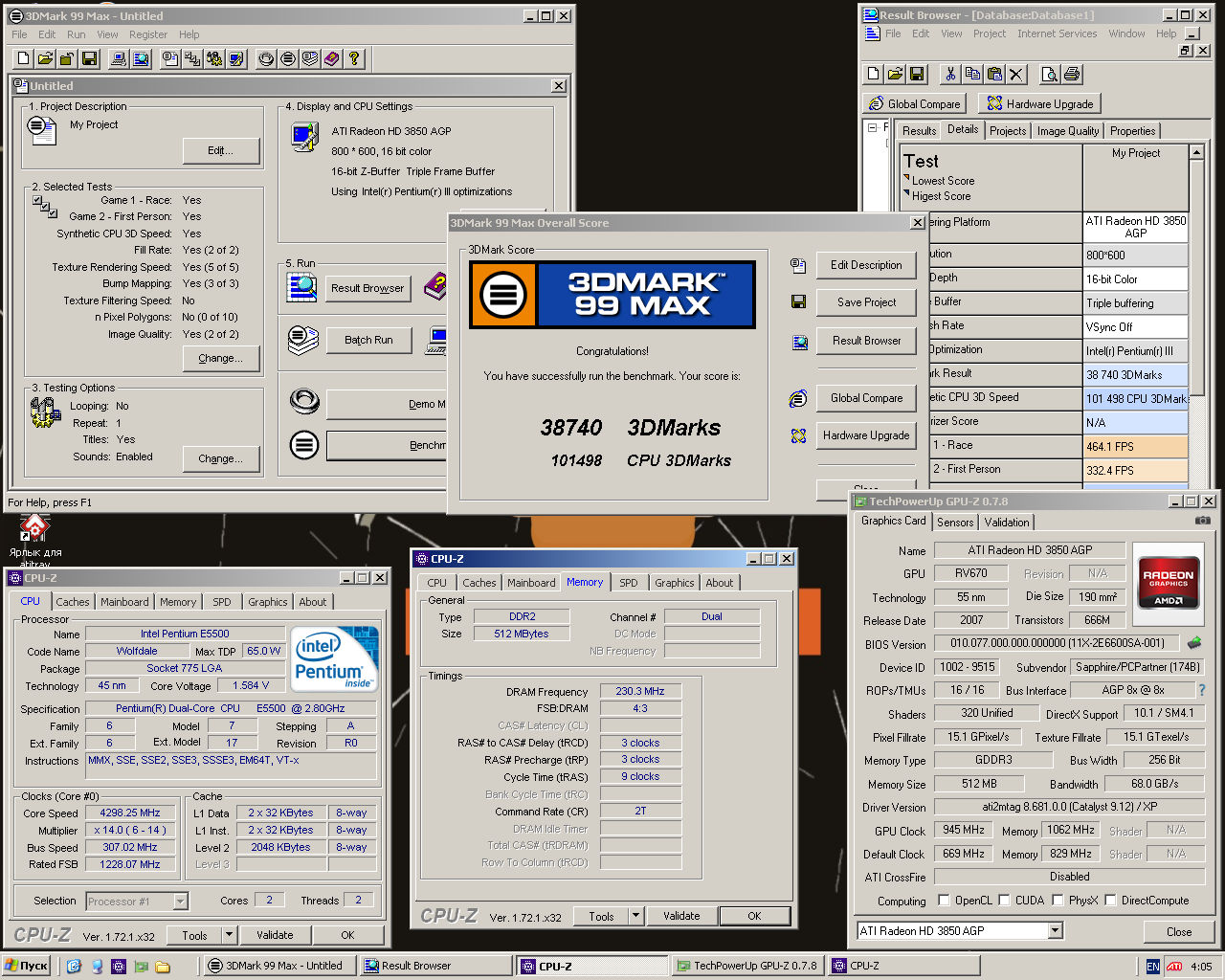This screenshot has width=1225, height=980.
Task: Click the DRAM Frequency 230.3 MHz value
Action: coord(640,691)
